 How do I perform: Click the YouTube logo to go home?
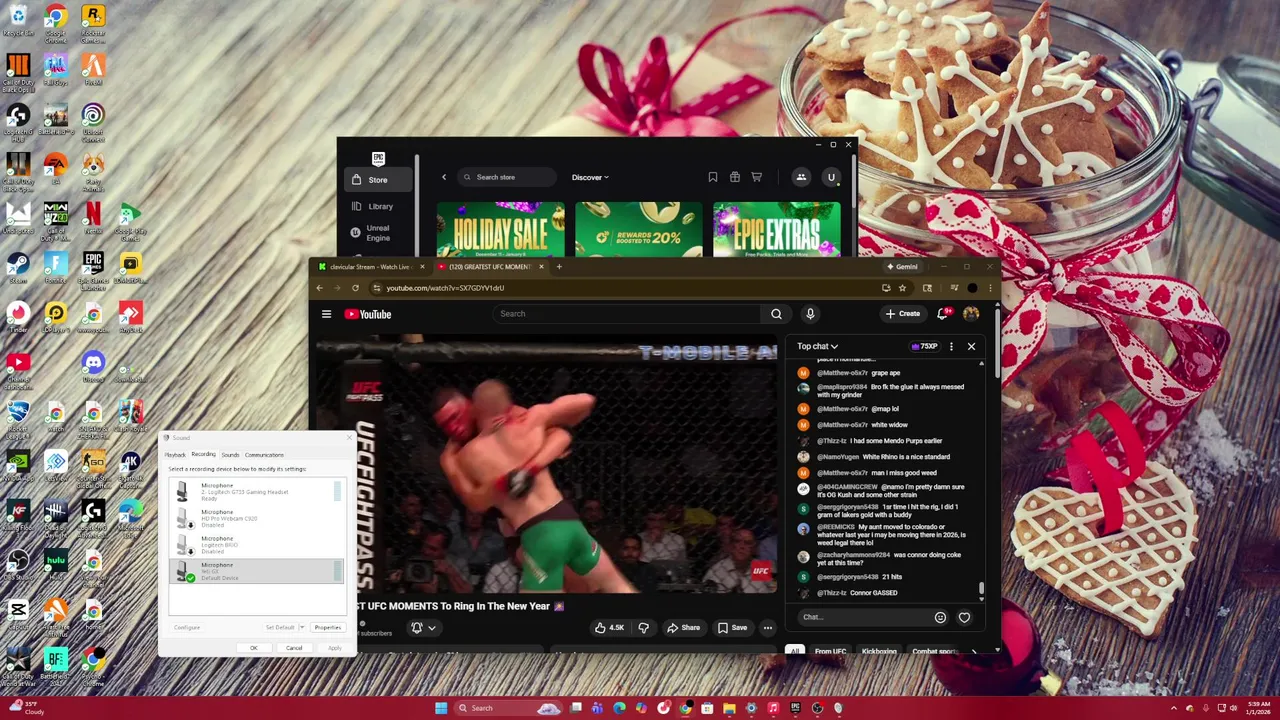coord(368,314)
